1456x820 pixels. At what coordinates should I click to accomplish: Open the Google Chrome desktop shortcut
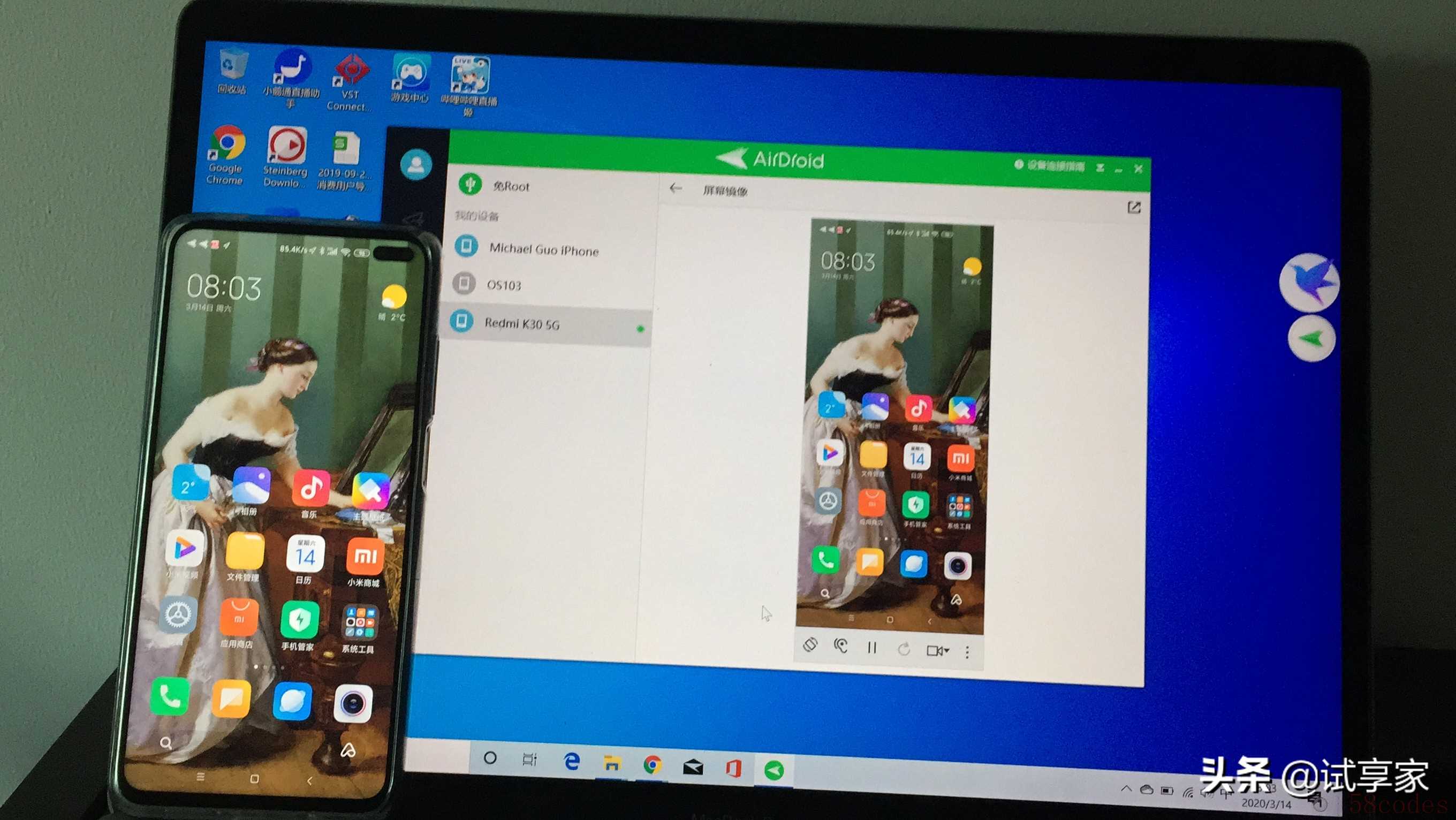point(226,154)
